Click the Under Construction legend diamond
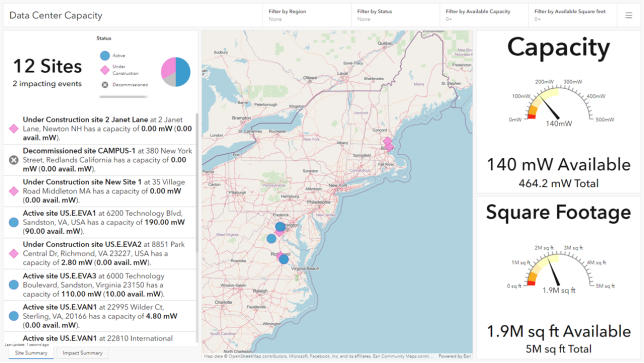This screenshot has width=644, height=363. coord(105,70)
